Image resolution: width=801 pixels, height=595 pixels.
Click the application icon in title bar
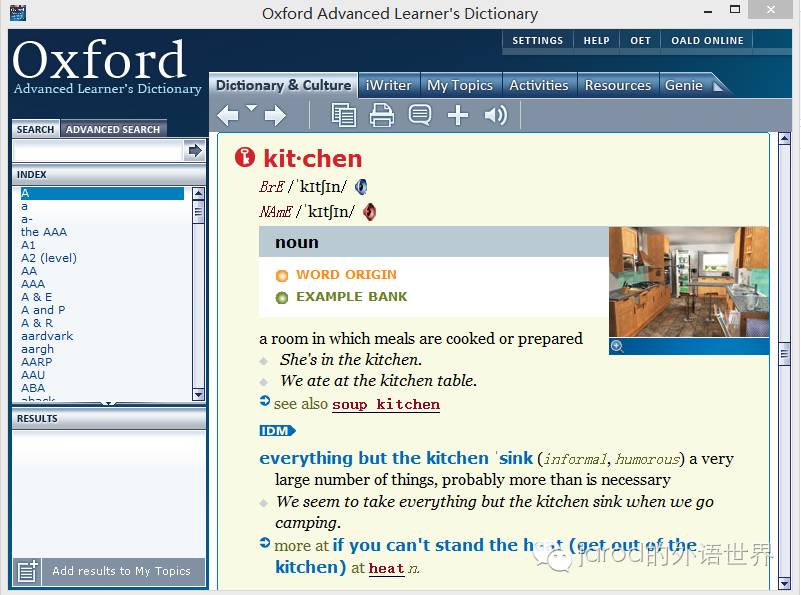click(x=18, y=13)
